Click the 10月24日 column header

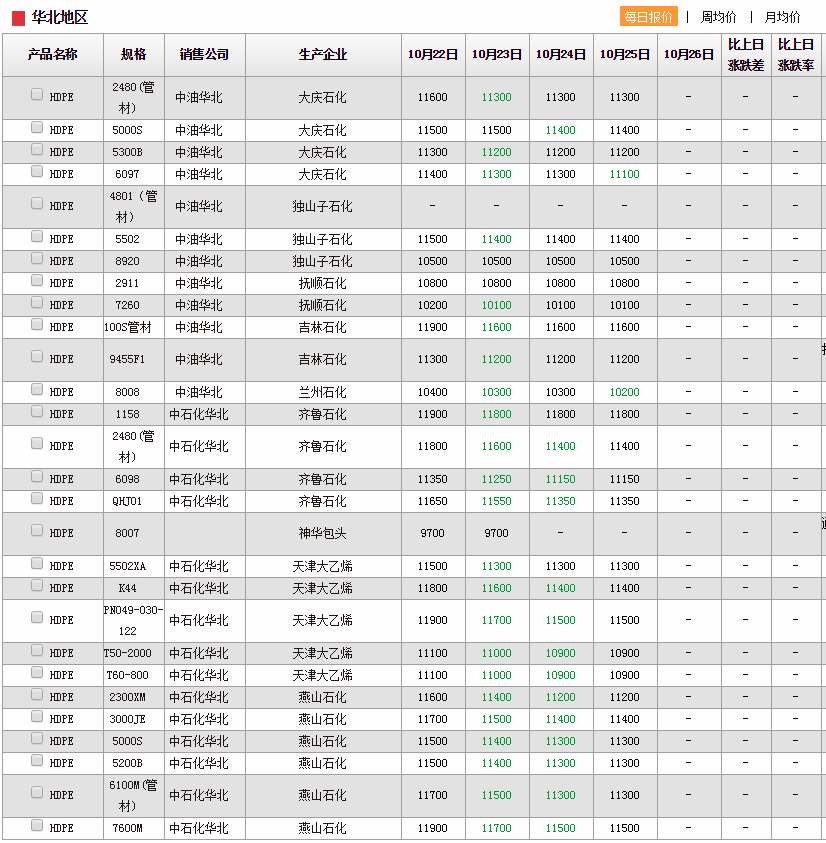560,54
